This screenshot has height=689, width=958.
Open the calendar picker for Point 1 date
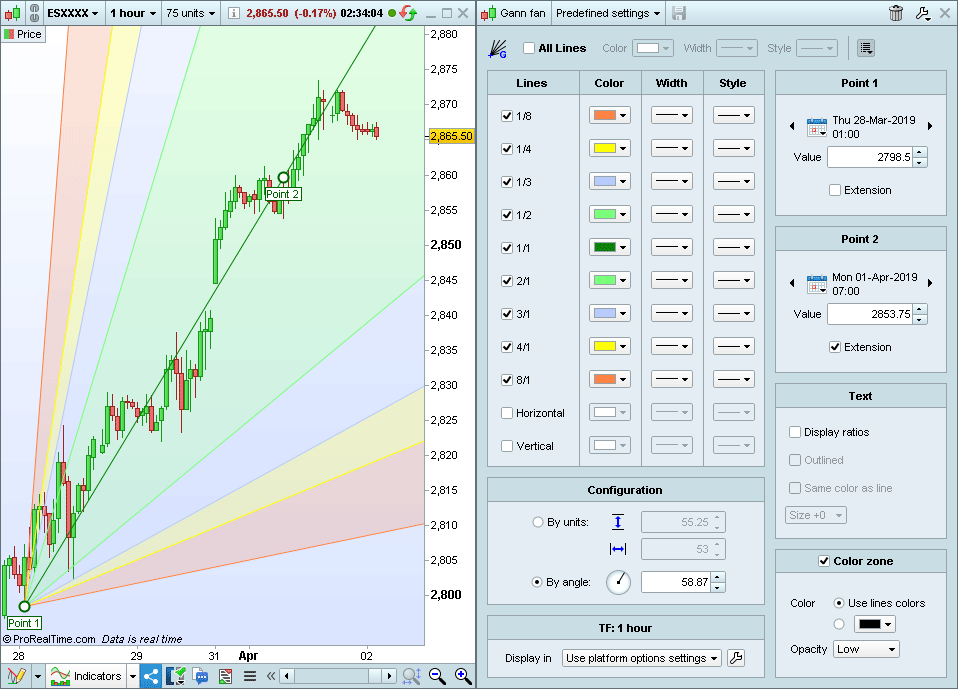click(x=816, y=126)
